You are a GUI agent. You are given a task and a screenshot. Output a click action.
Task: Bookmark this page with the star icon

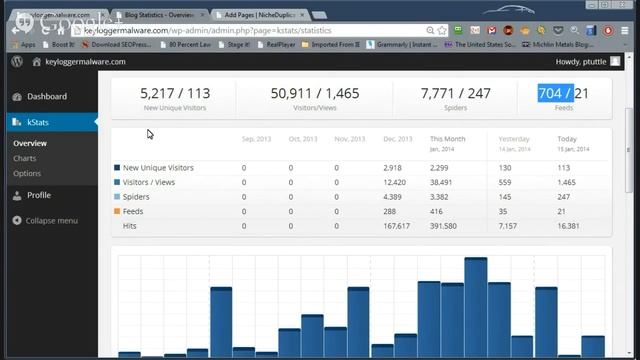[442, 30]
